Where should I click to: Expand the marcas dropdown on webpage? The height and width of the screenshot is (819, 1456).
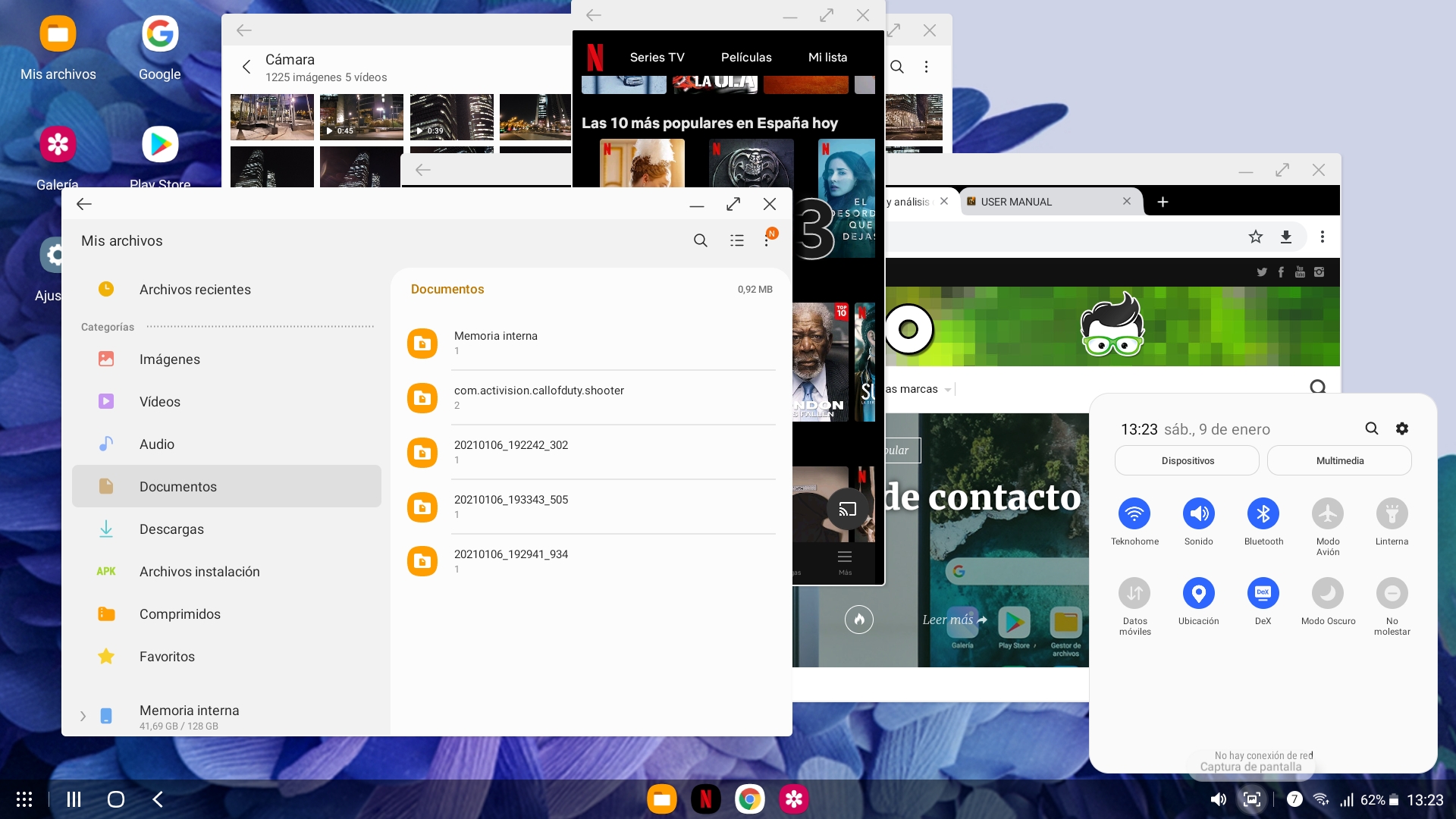click(948, 390)
